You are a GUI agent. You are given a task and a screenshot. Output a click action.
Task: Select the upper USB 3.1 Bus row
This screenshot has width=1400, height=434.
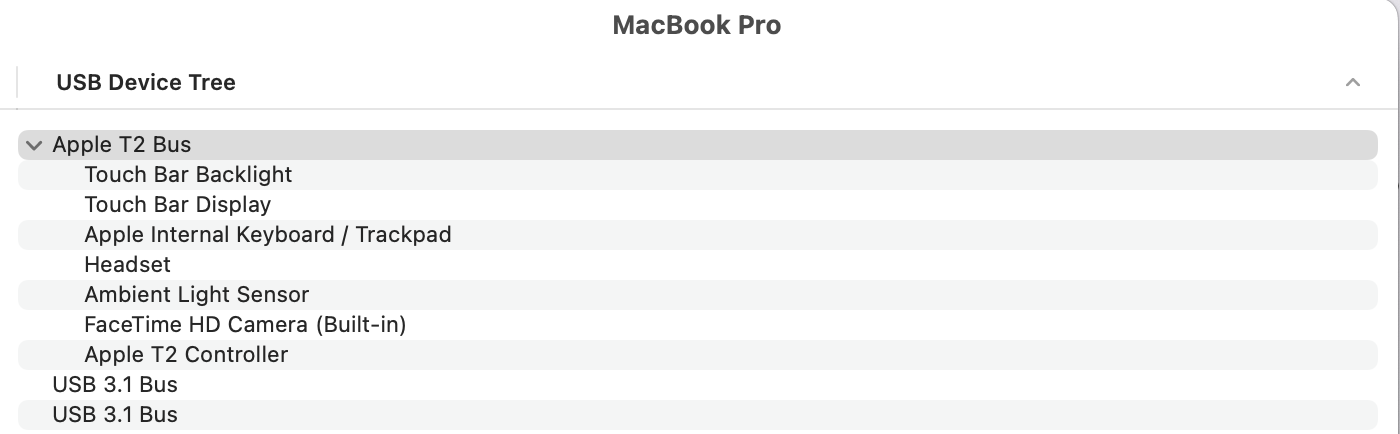click(x=114, y=385)
